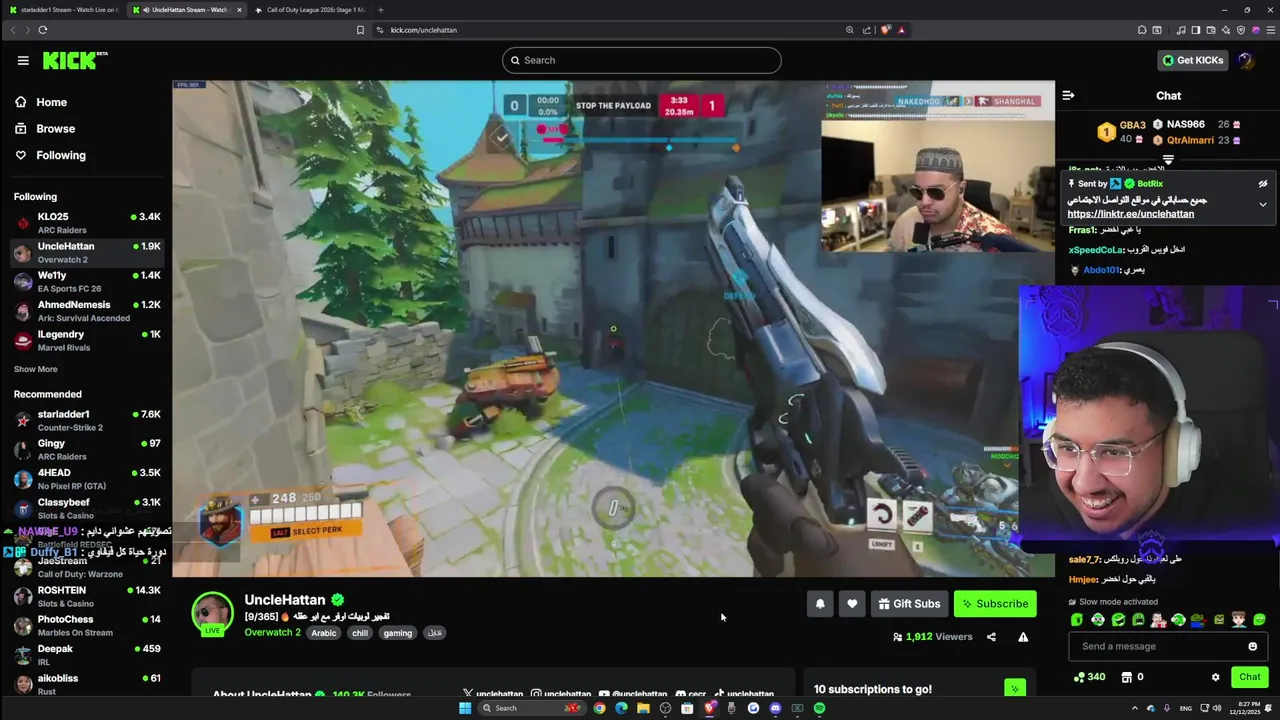Open Chrome from taskbar
Image resolution: width=1280 pixels, height=720 pixels.
pos(599,708)
